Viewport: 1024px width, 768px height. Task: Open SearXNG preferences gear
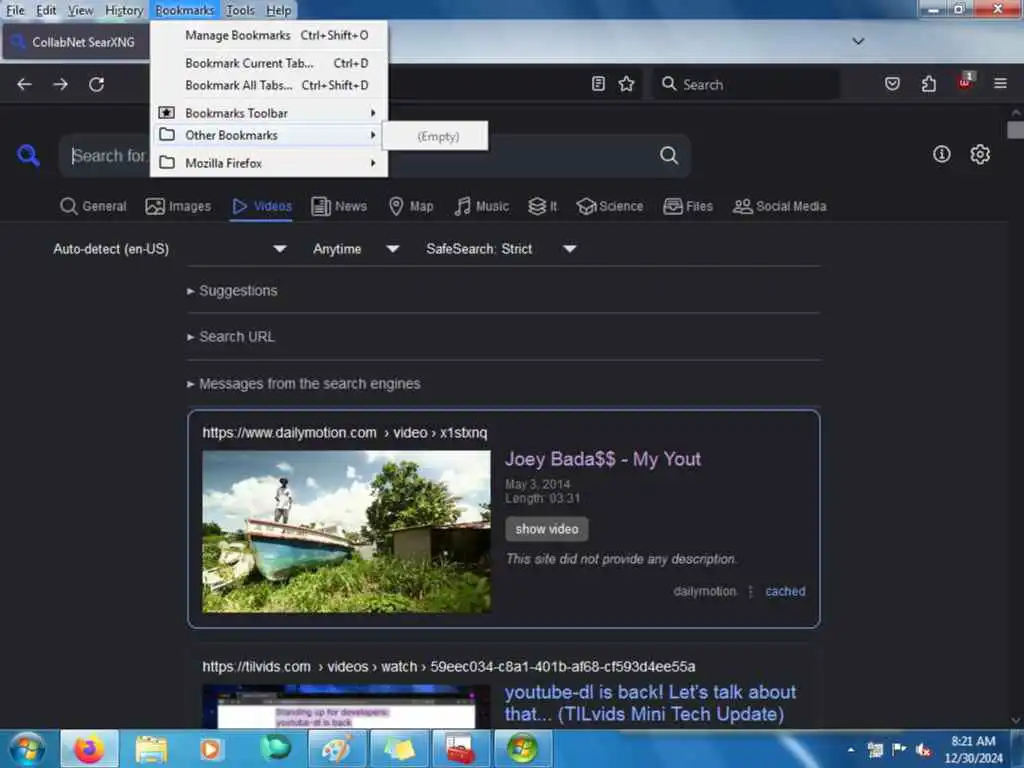point(980,154)
